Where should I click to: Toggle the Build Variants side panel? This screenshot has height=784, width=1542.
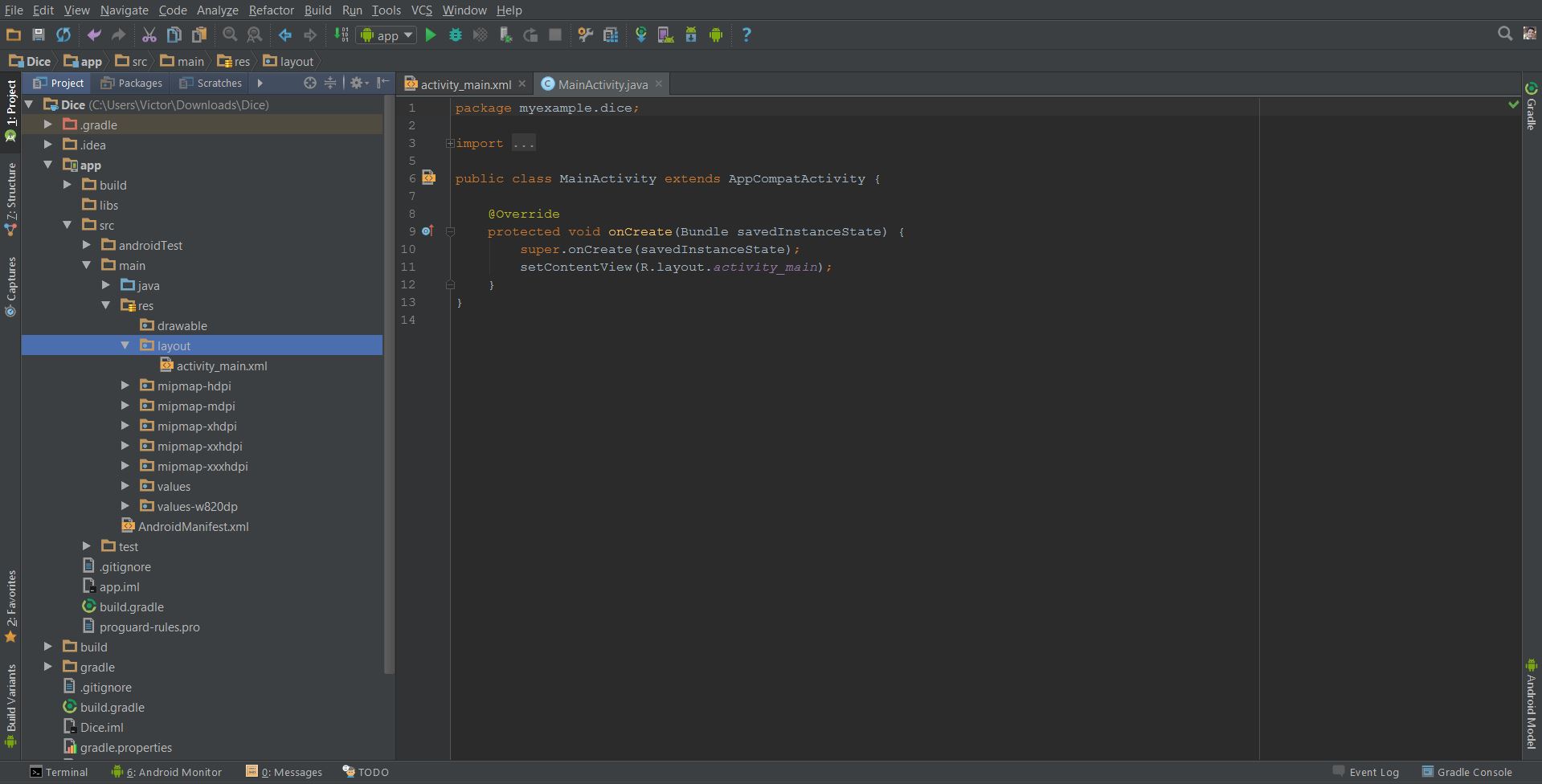click(x=10, y=705)
